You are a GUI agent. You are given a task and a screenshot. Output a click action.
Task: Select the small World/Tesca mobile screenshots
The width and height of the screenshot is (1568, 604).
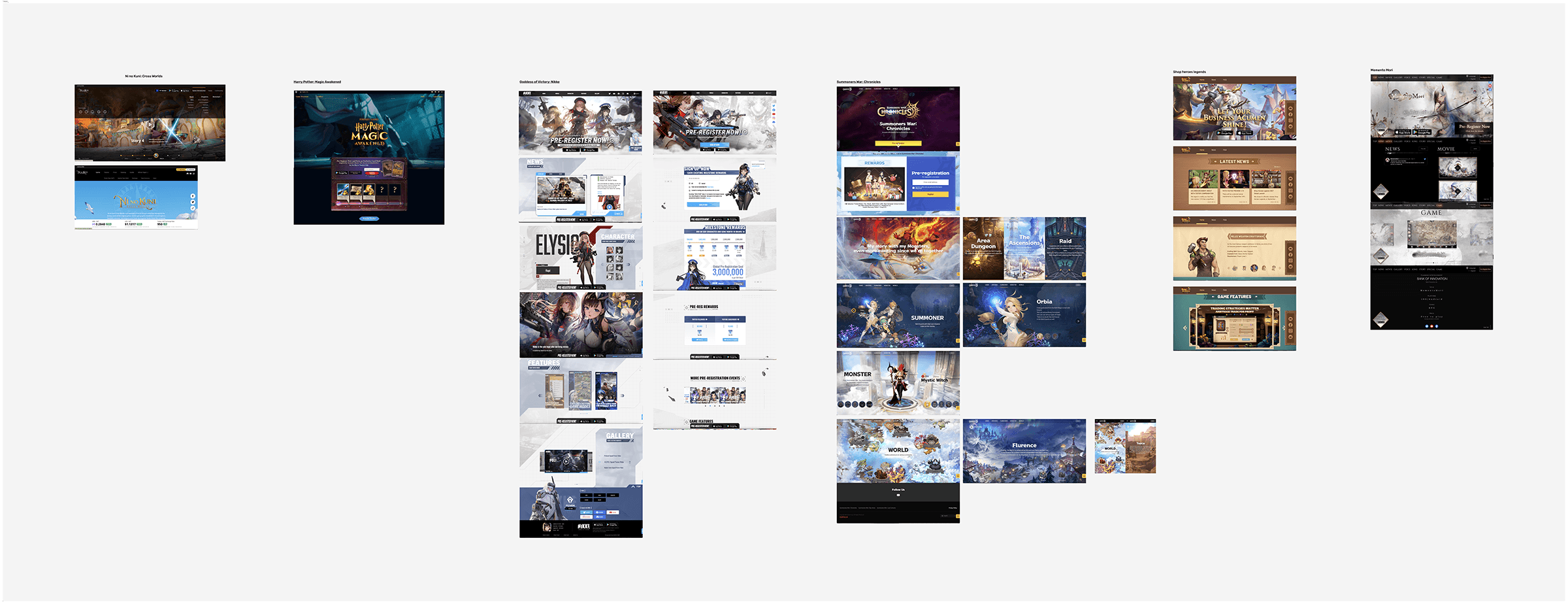(x=1125, y=446)
